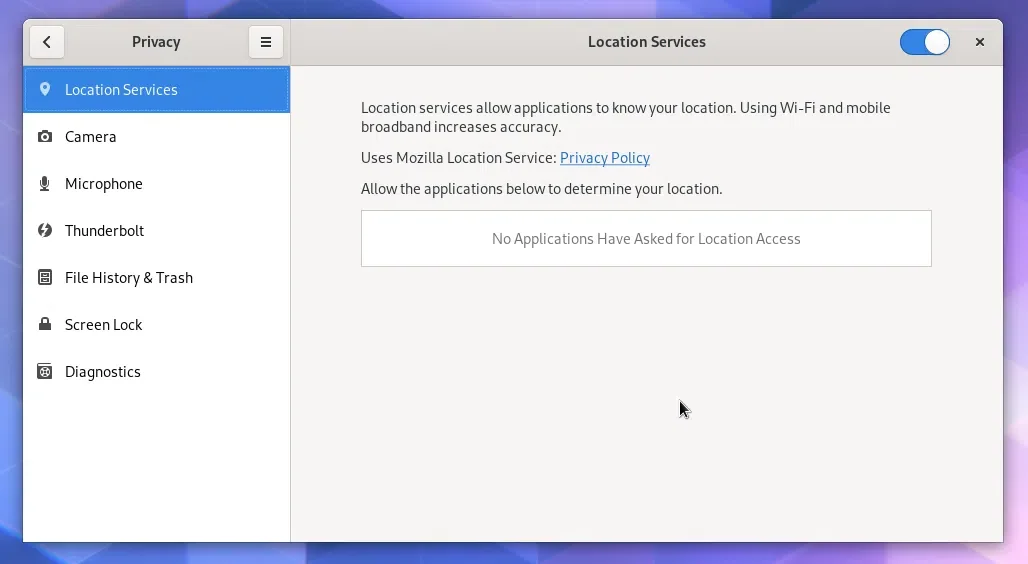
Task: Open the Camera privacy panel
Action: [x=156, y=136]
